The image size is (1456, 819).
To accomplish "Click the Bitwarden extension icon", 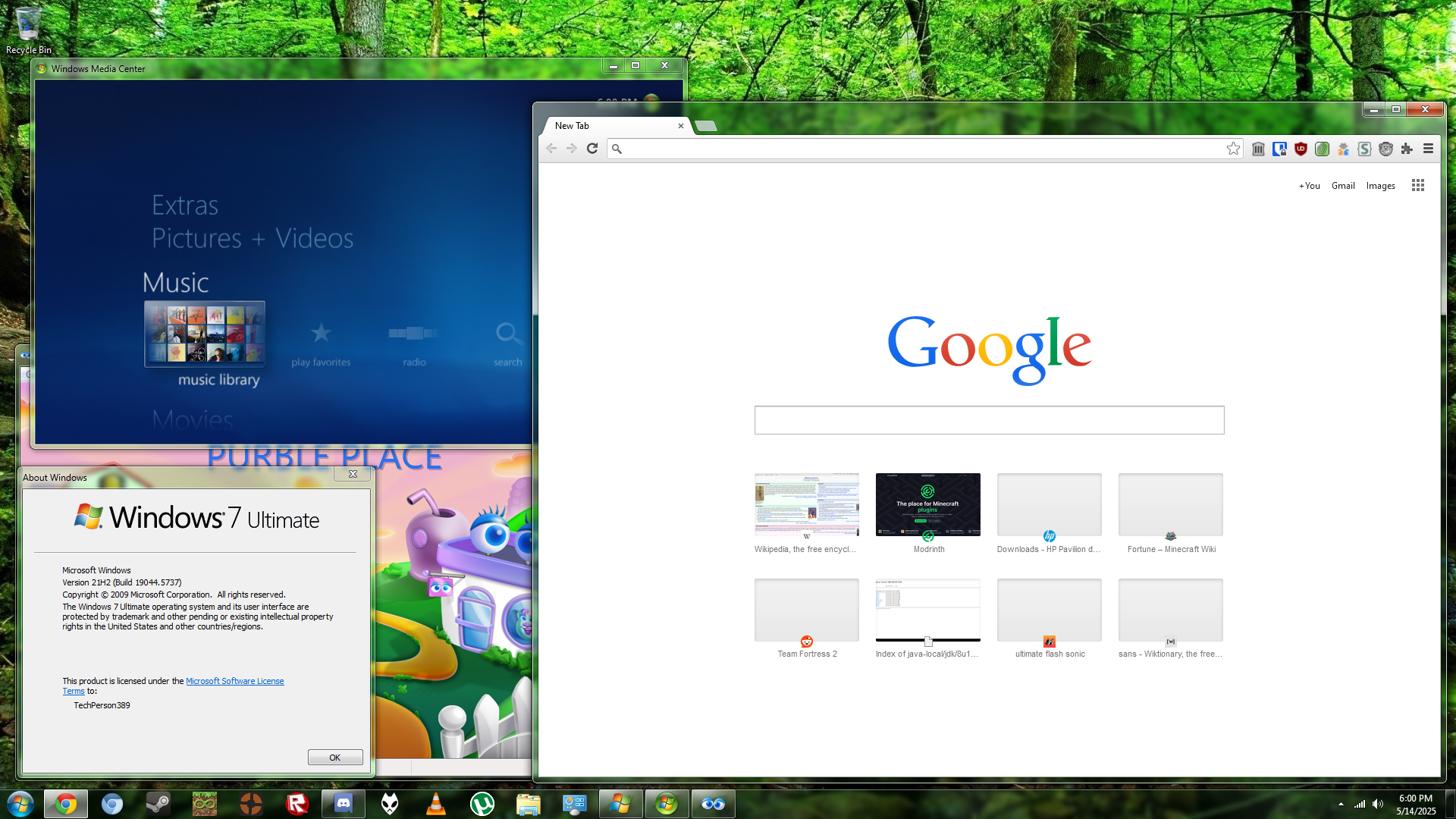I will (x=1279, y=149).
